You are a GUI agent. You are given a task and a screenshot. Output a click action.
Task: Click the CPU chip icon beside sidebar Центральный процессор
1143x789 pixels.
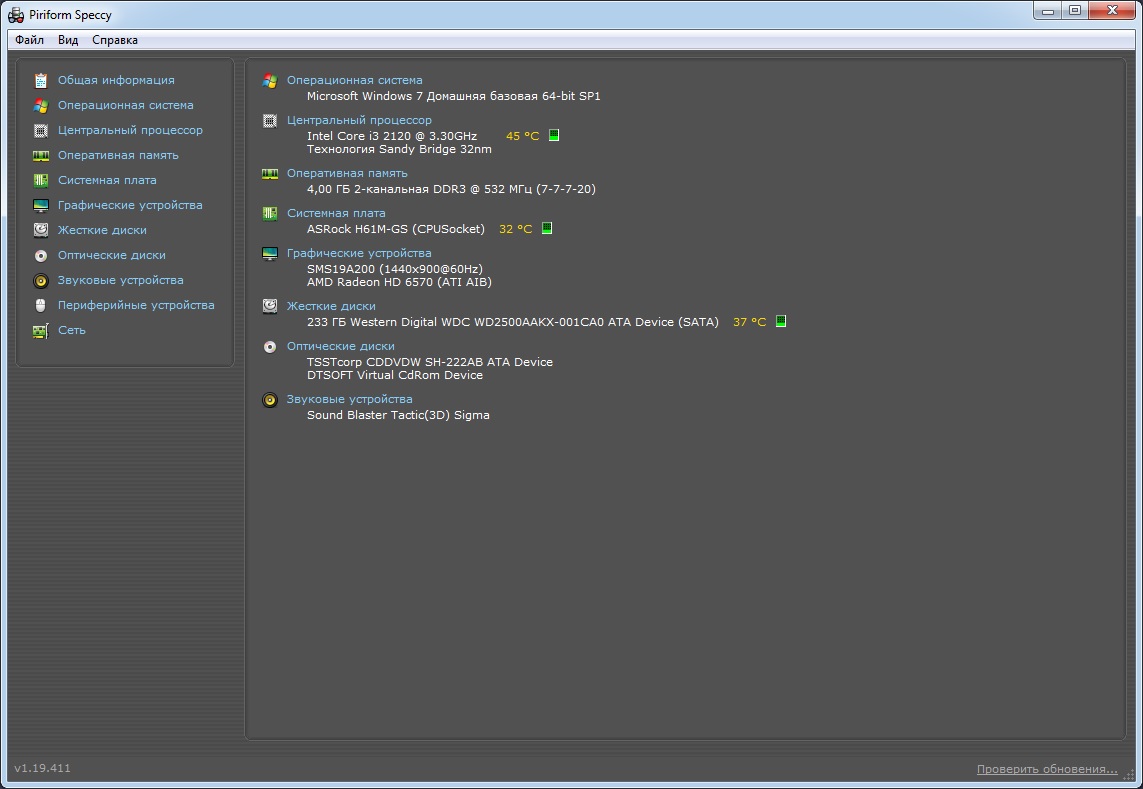[x=41, y=131]
